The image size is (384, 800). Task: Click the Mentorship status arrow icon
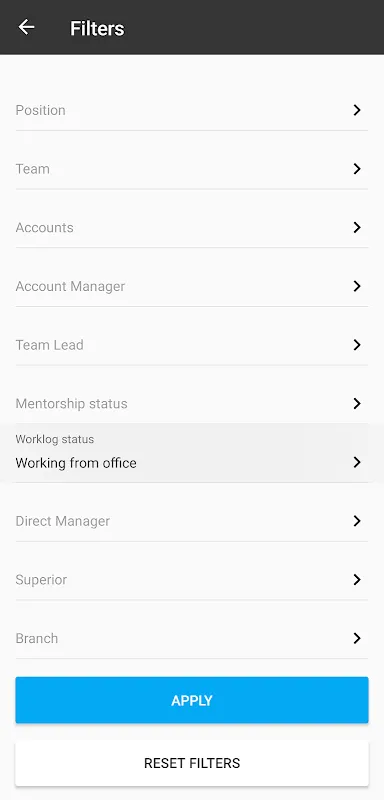click(x=357, y=404)
